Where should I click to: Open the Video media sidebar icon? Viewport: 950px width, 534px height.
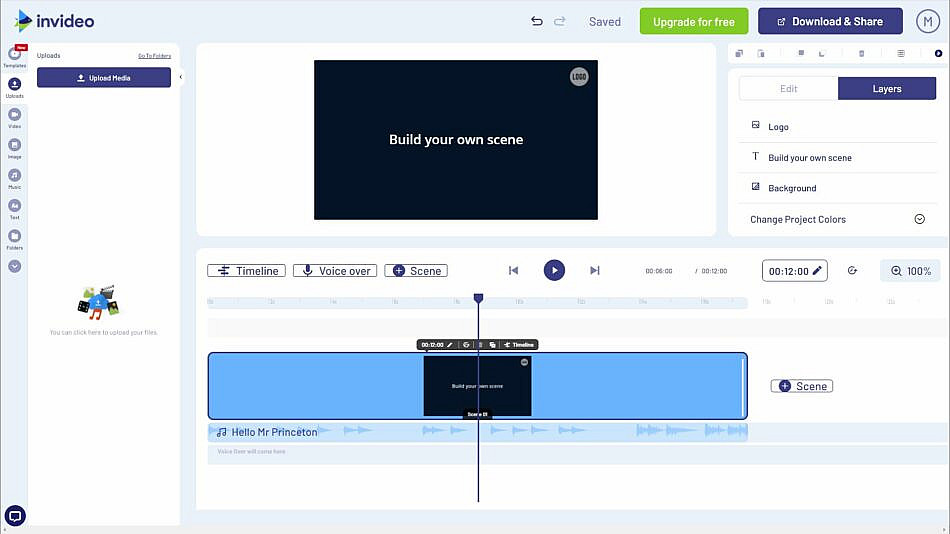pos(14,116)
